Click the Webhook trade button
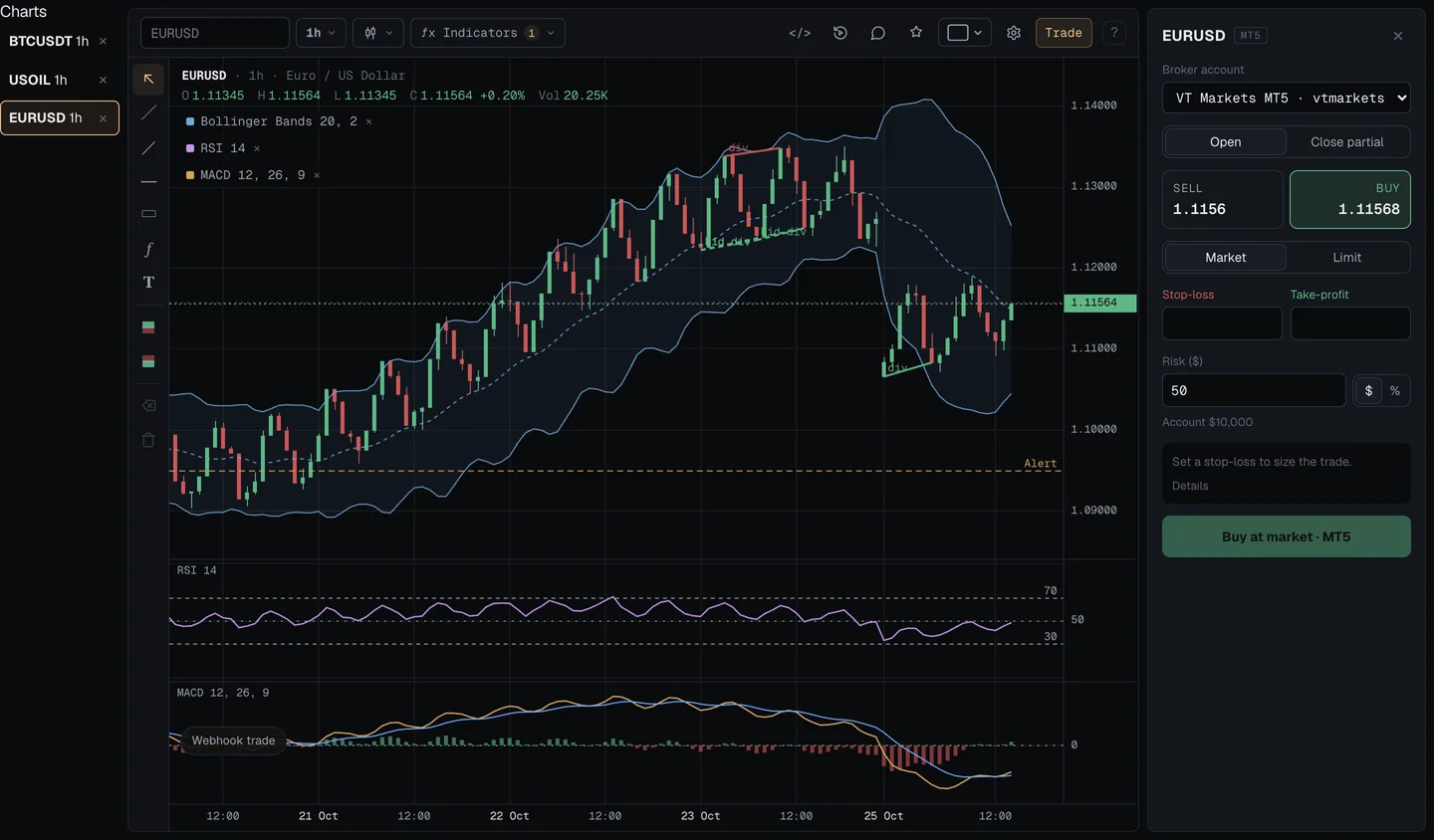 pos(233,740)
